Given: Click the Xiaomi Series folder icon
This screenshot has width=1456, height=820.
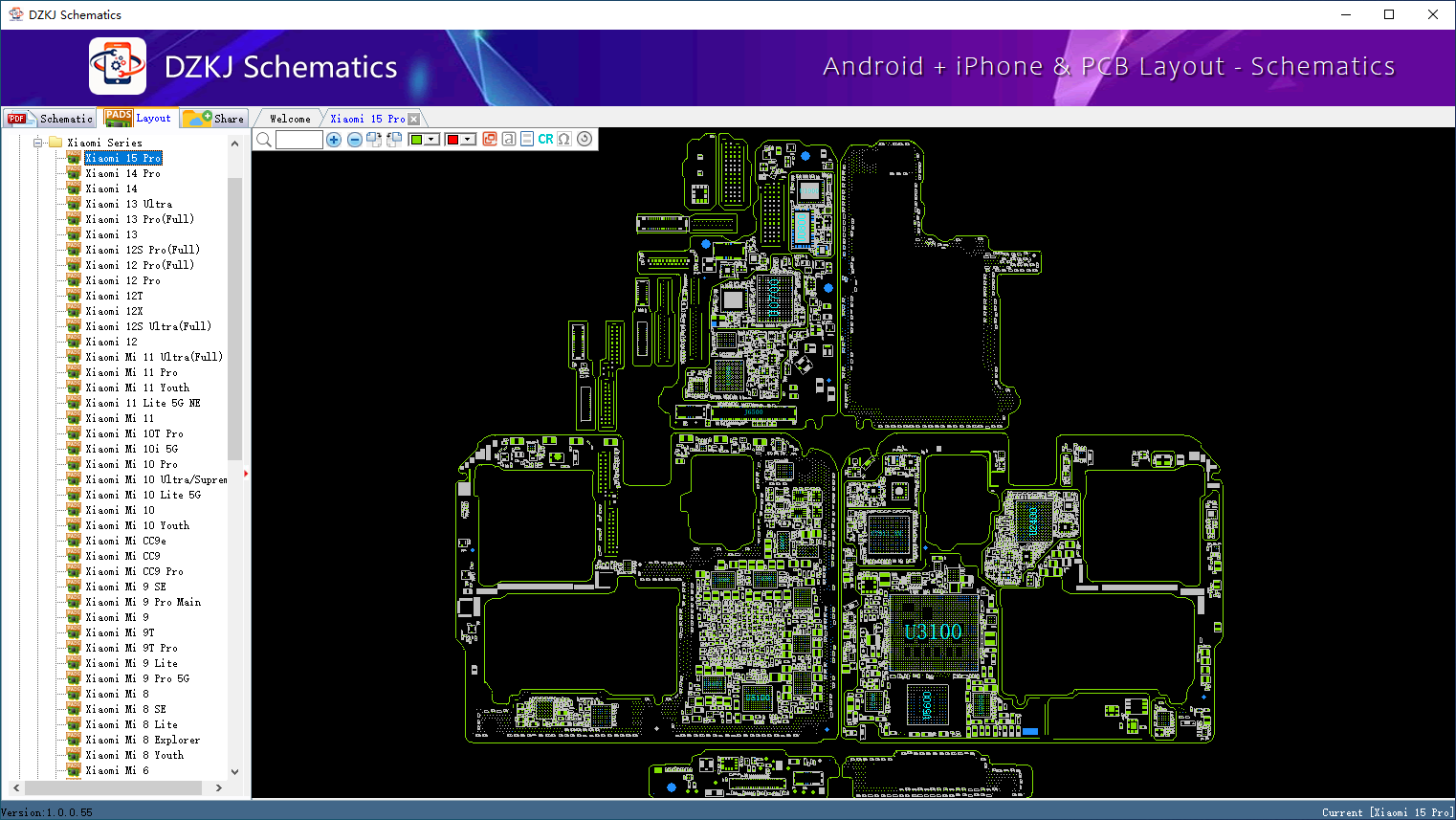Looking at the screenshot, I should (x=55, y=143).
